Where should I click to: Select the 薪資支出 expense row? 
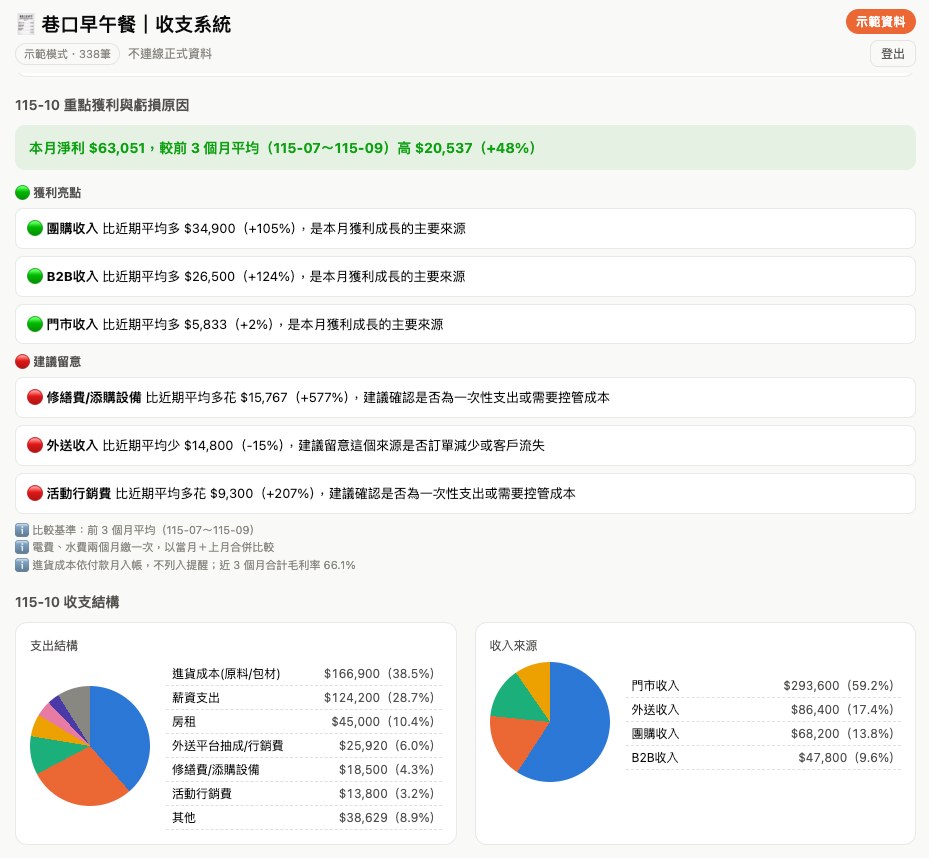304,697
